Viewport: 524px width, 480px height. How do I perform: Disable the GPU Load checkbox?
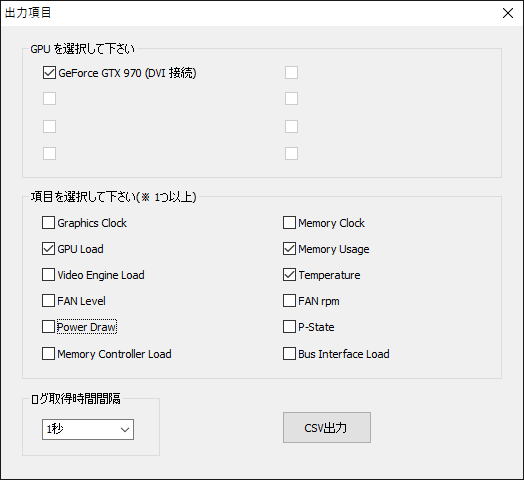pos(48,249)
